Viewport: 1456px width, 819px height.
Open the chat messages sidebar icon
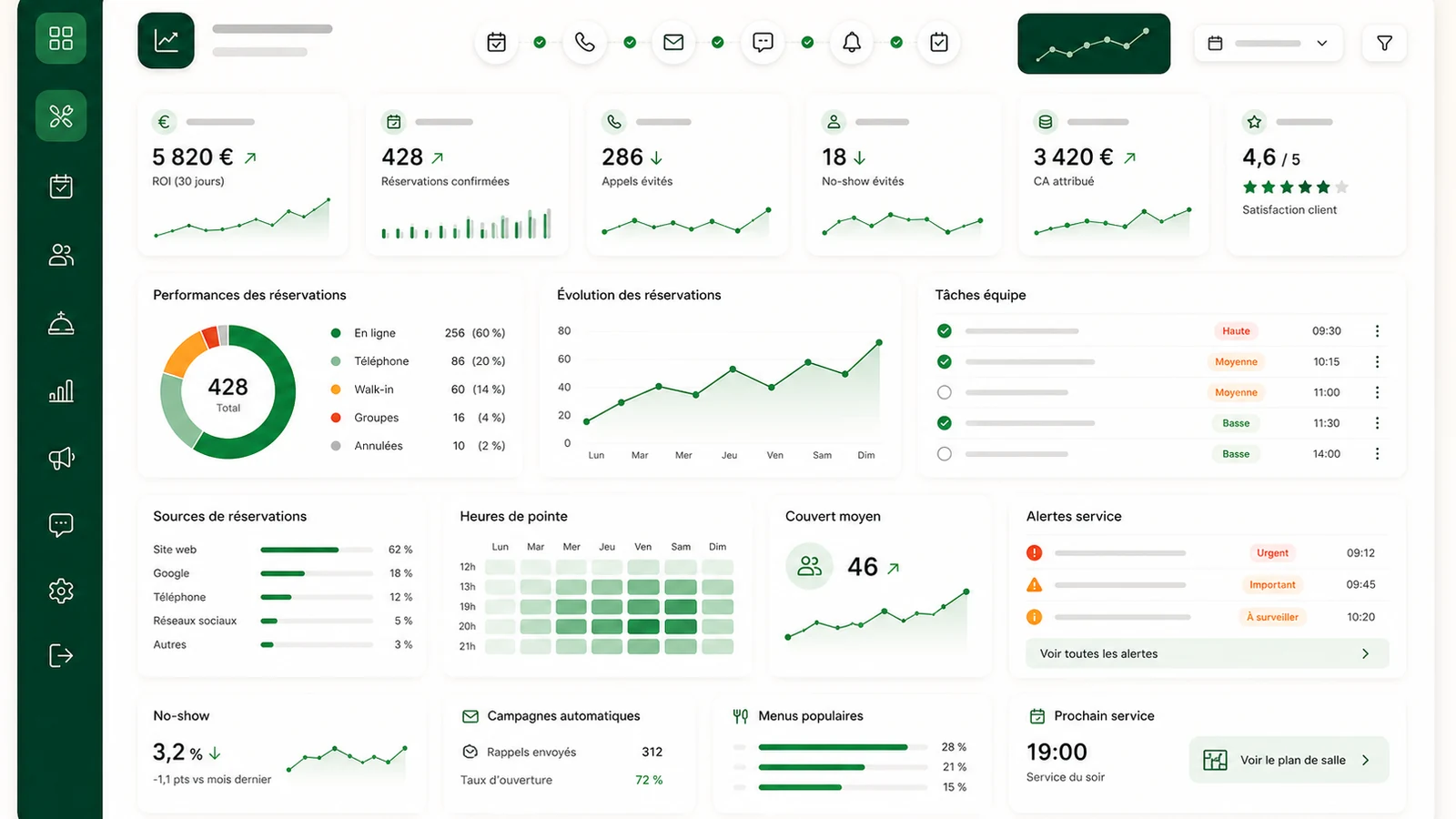[61, 525]
